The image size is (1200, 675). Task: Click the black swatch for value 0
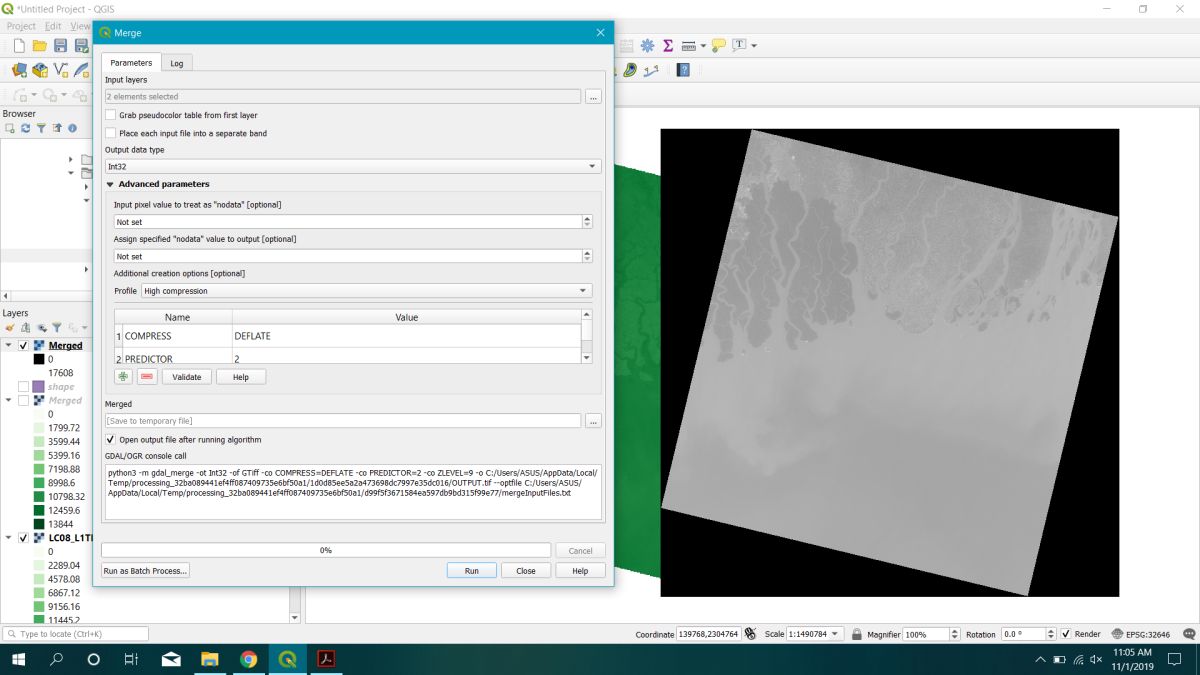(x=38, y=359)
